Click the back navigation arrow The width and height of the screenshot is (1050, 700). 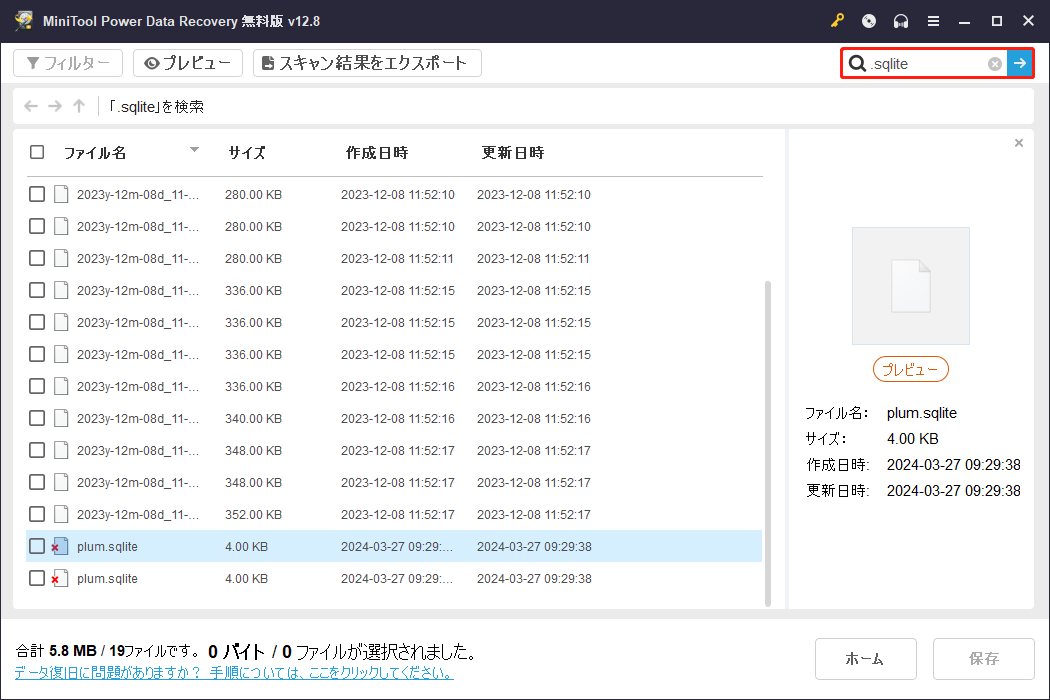point(30,106)
